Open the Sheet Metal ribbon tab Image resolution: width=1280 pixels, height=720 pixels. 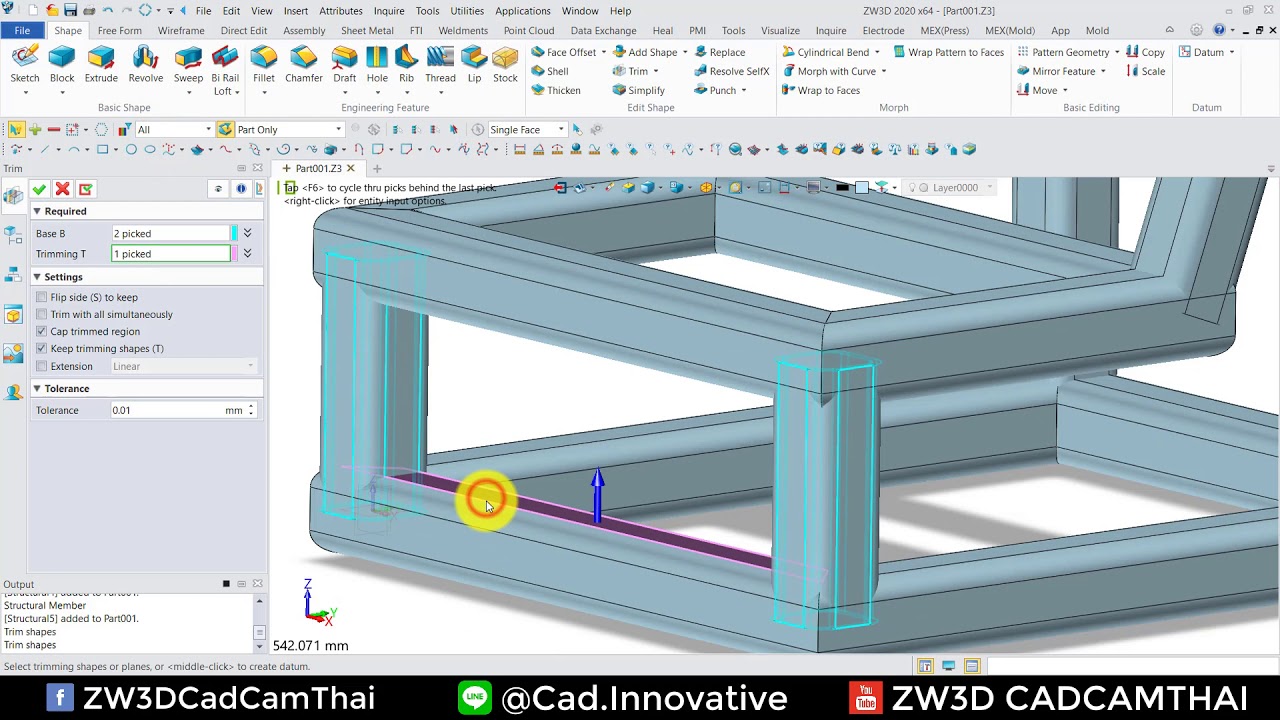pos(367,30)
